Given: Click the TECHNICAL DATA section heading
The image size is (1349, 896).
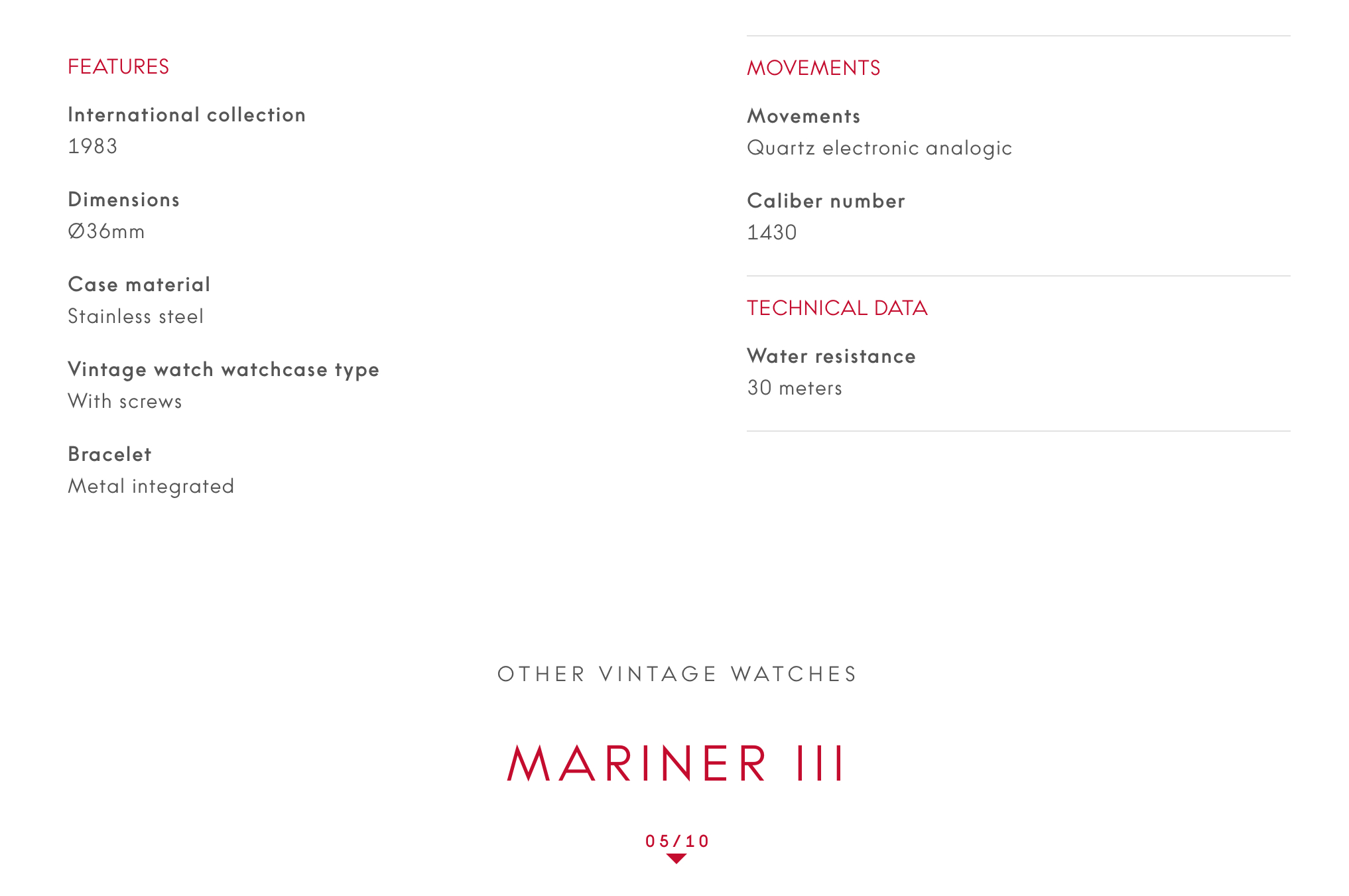Looking at the screenshot, I should pos(837,308).
